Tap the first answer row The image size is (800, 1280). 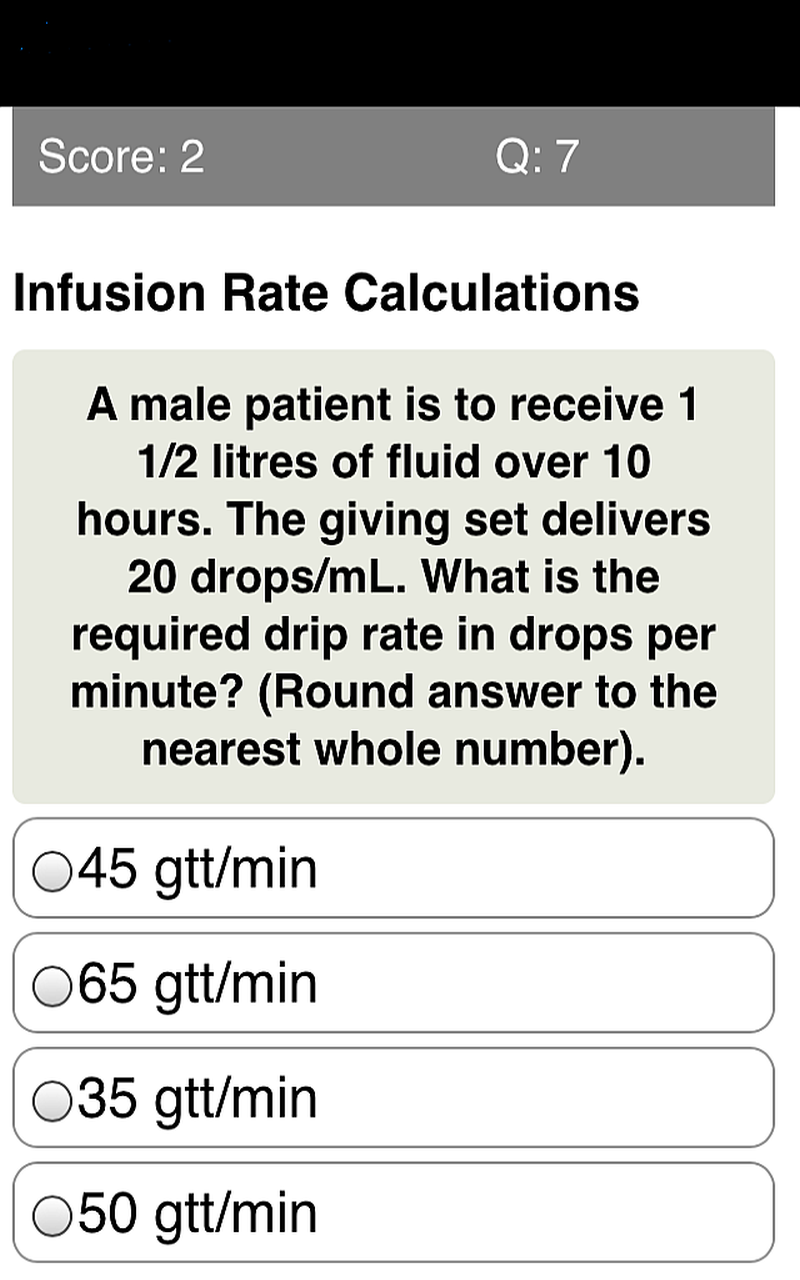point(395,868)
